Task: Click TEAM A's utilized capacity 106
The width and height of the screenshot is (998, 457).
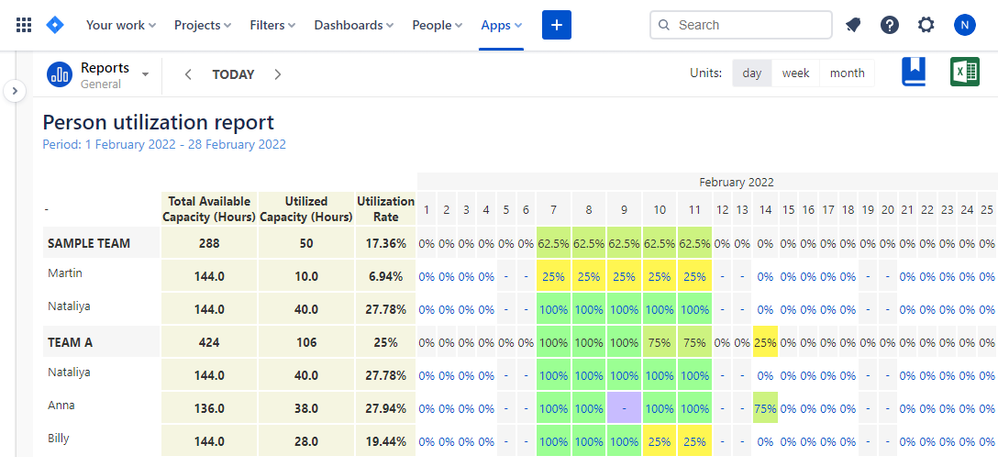Action: (306, 342)
